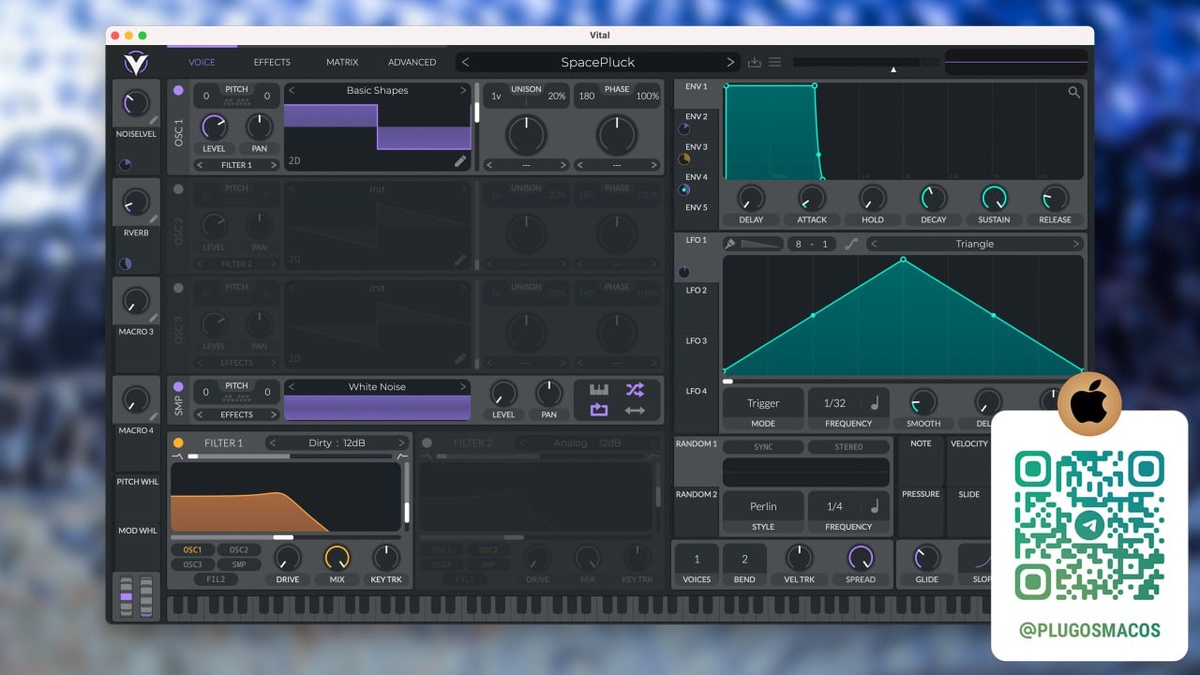This screenshot has height=675, width=1200.
Task: Switch to the MATRIX tab
Action: tap(342, 62)
